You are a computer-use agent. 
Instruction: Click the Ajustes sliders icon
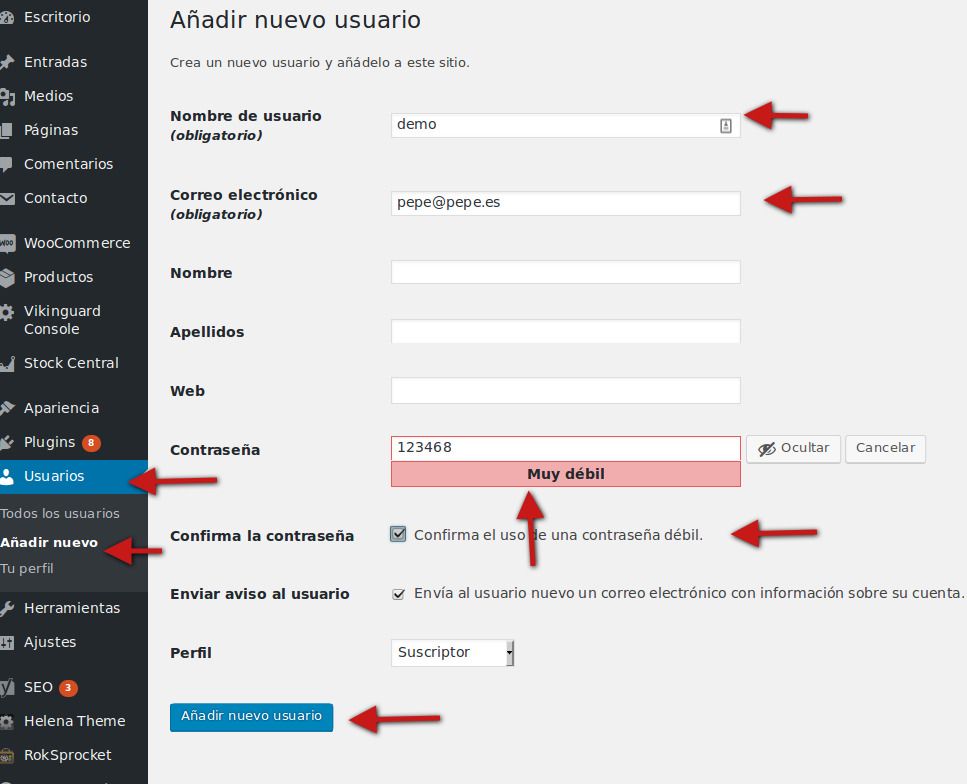click(7, 643)
